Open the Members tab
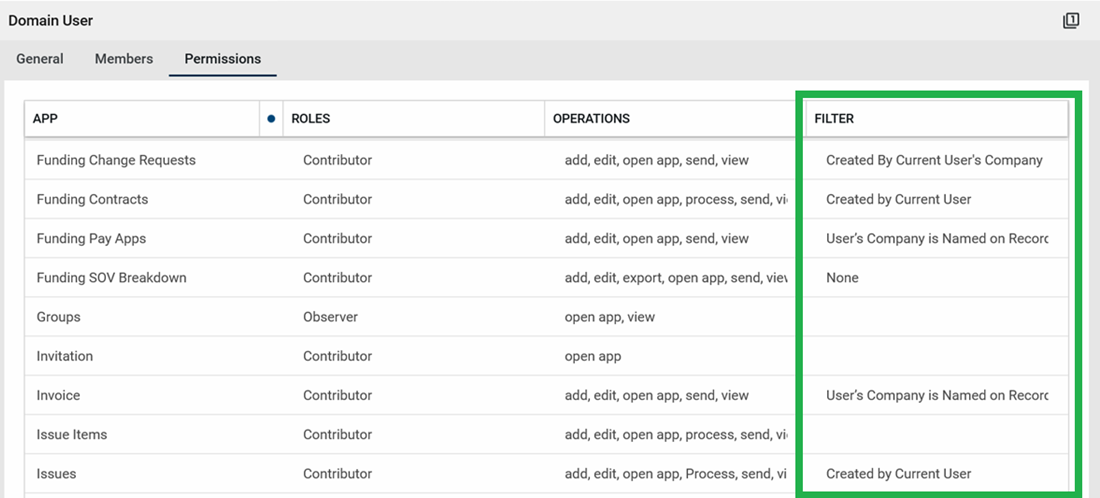Viewport: 1100px width, 498px height. (x=124, y=59)
